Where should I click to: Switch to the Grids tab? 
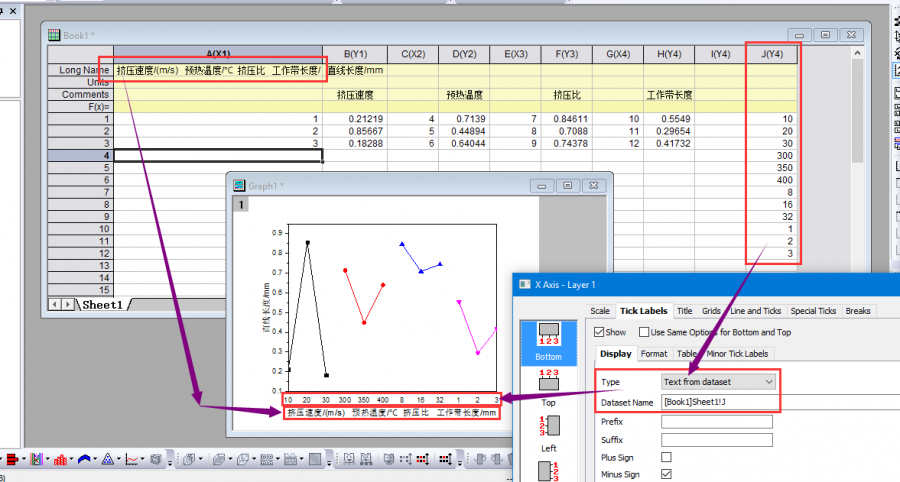711,310
